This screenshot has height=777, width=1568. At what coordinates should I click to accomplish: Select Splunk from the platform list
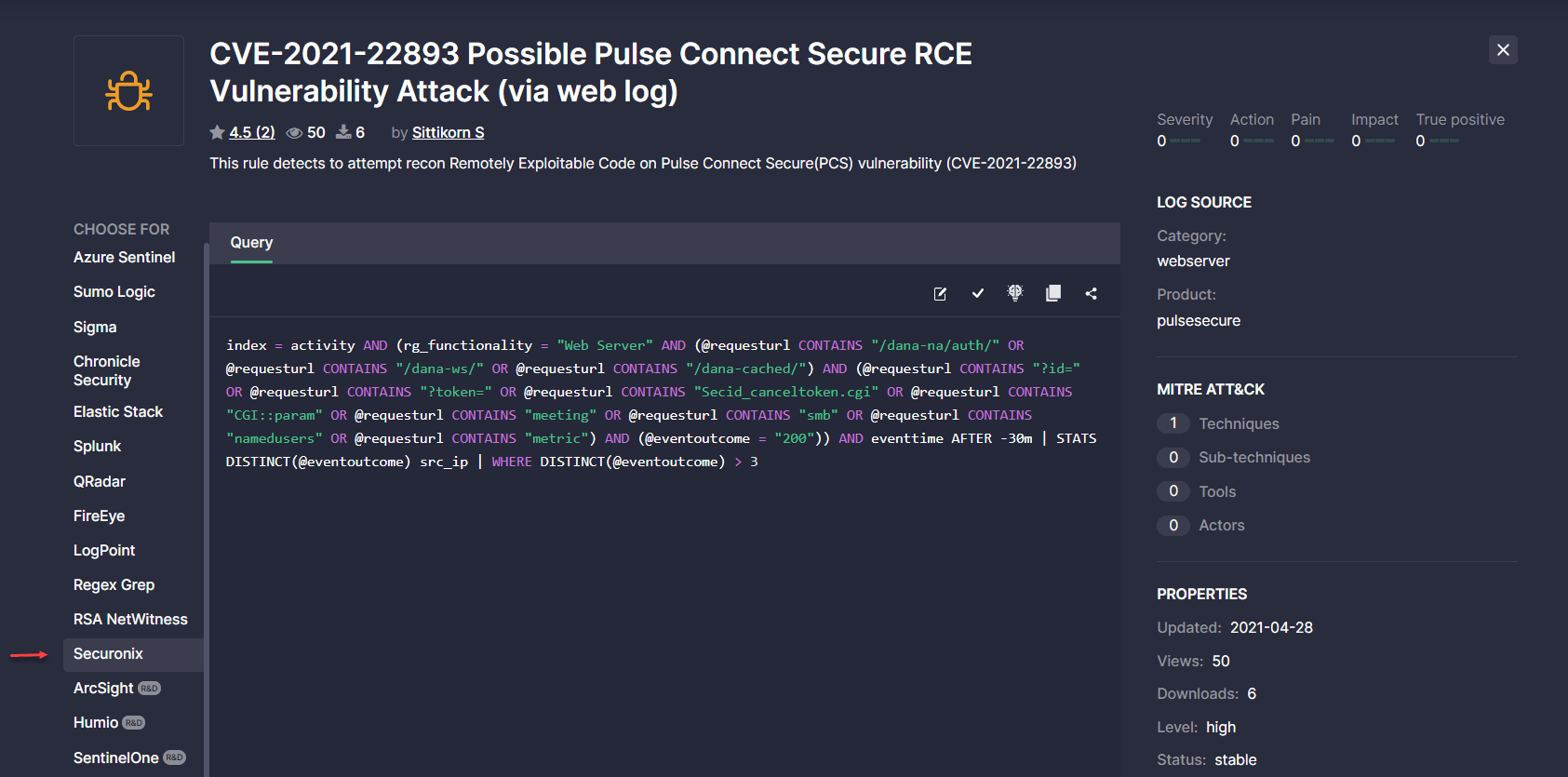click(x=98, y=446)
